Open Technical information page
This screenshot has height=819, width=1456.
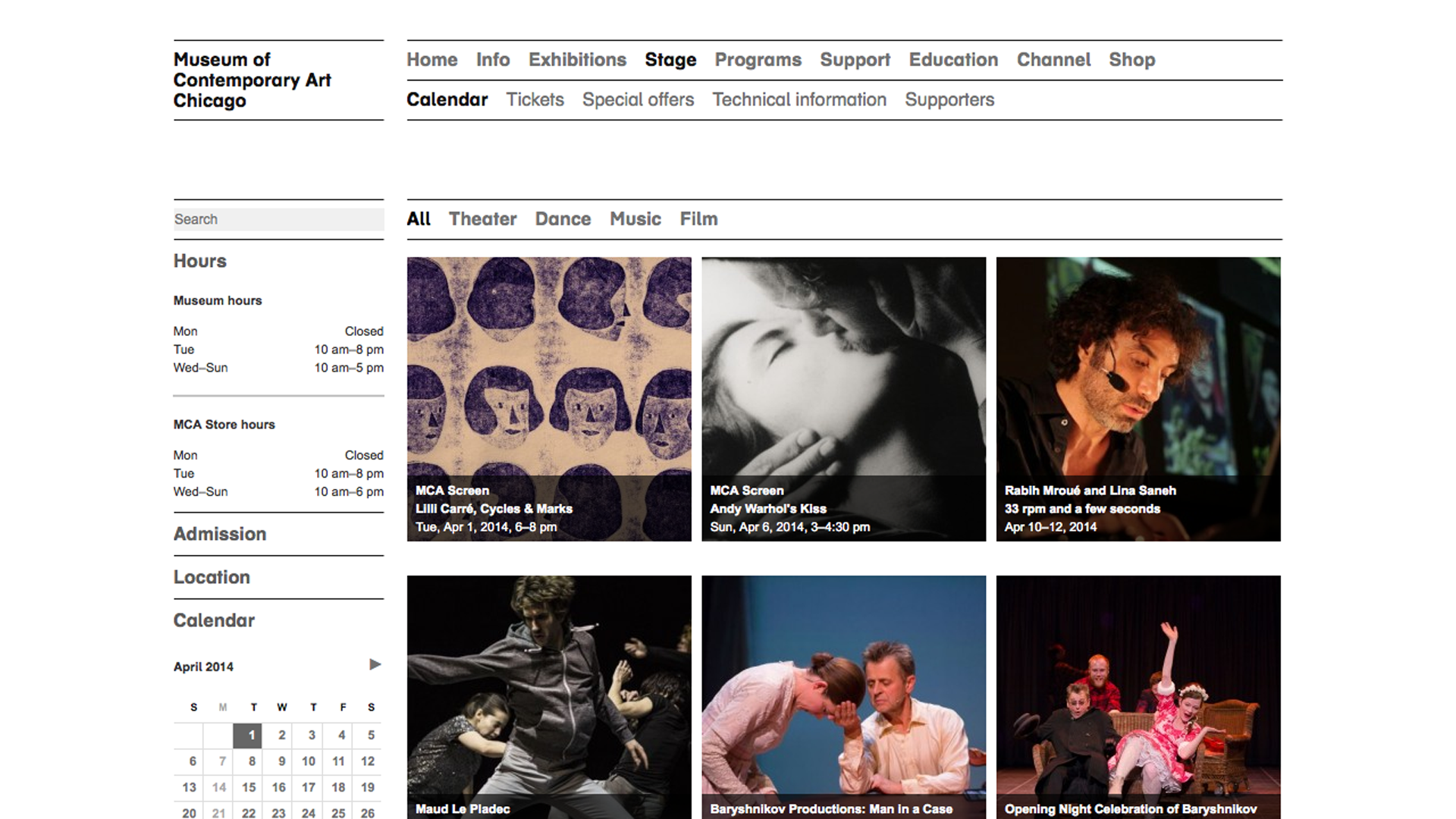[799, 100]
